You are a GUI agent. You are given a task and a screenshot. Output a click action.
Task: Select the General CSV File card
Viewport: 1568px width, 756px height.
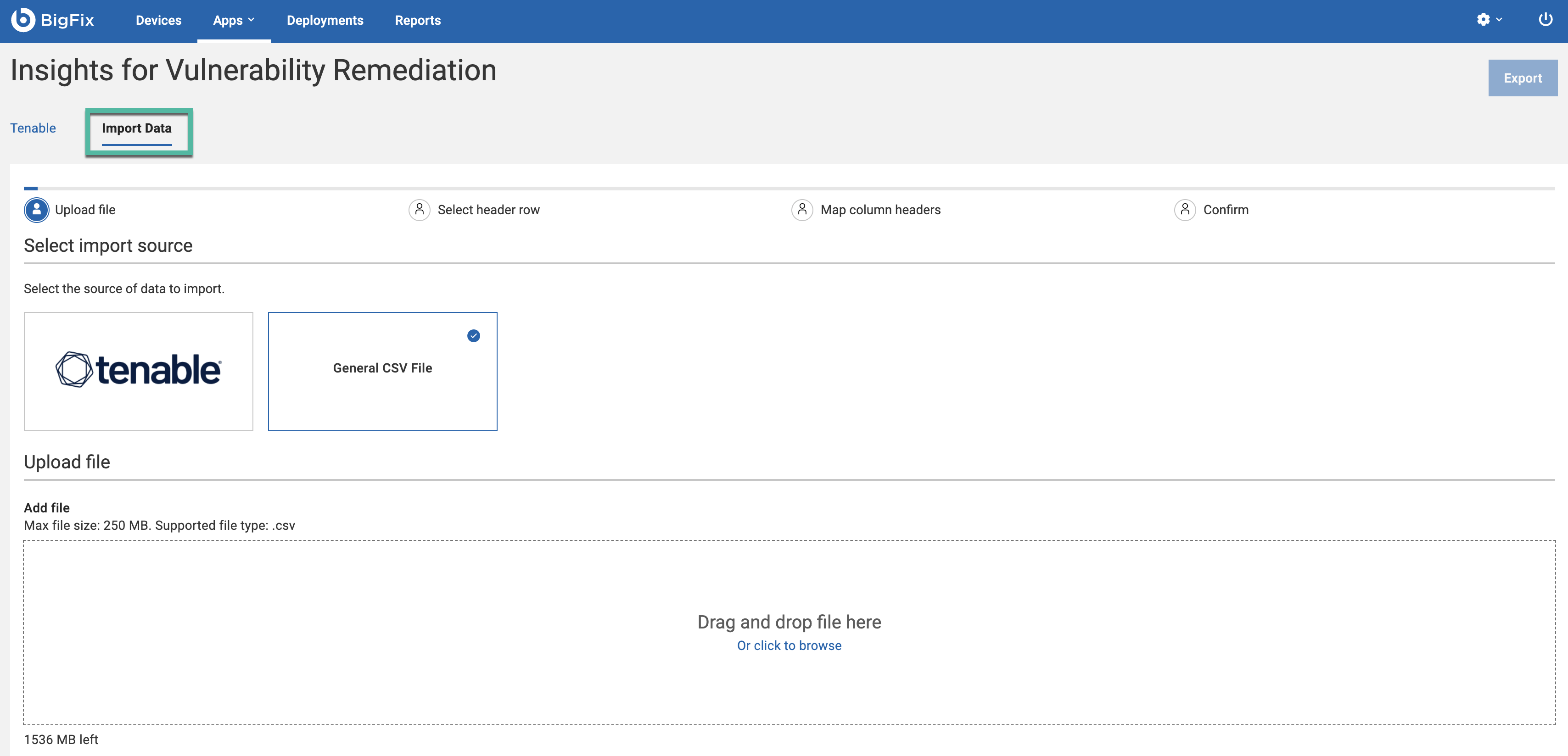(x=382, y=368)
